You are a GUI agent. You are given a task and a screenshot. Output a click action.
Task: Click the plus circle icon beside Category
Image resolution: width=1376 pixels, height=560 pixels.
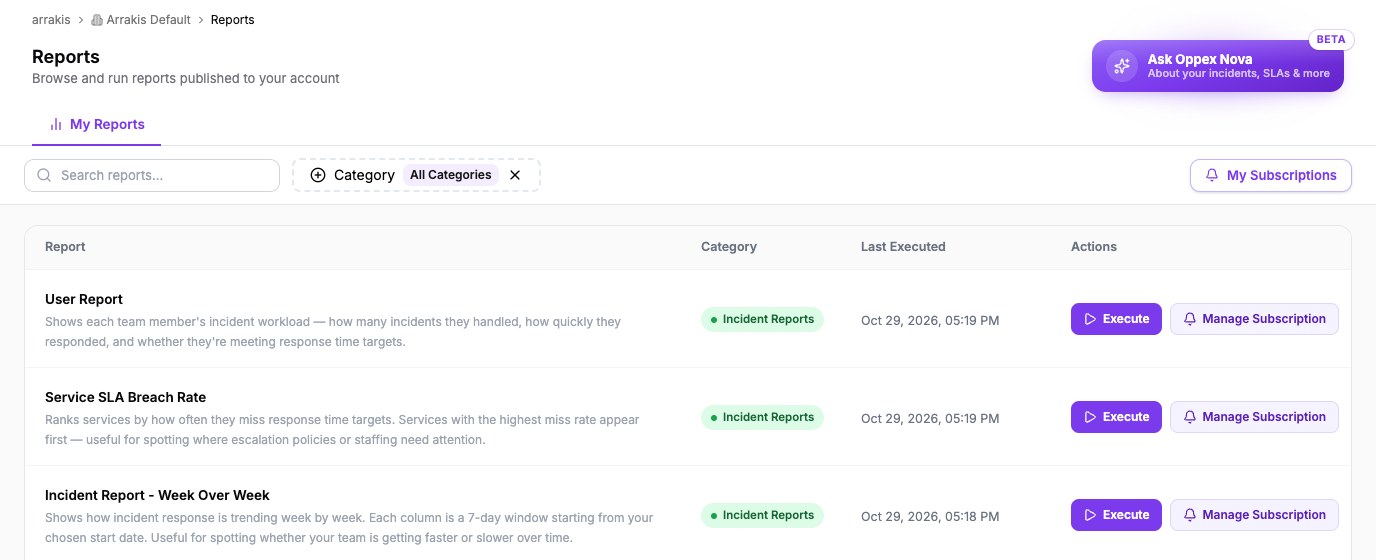pyautogui.click(x=318, y=175)
